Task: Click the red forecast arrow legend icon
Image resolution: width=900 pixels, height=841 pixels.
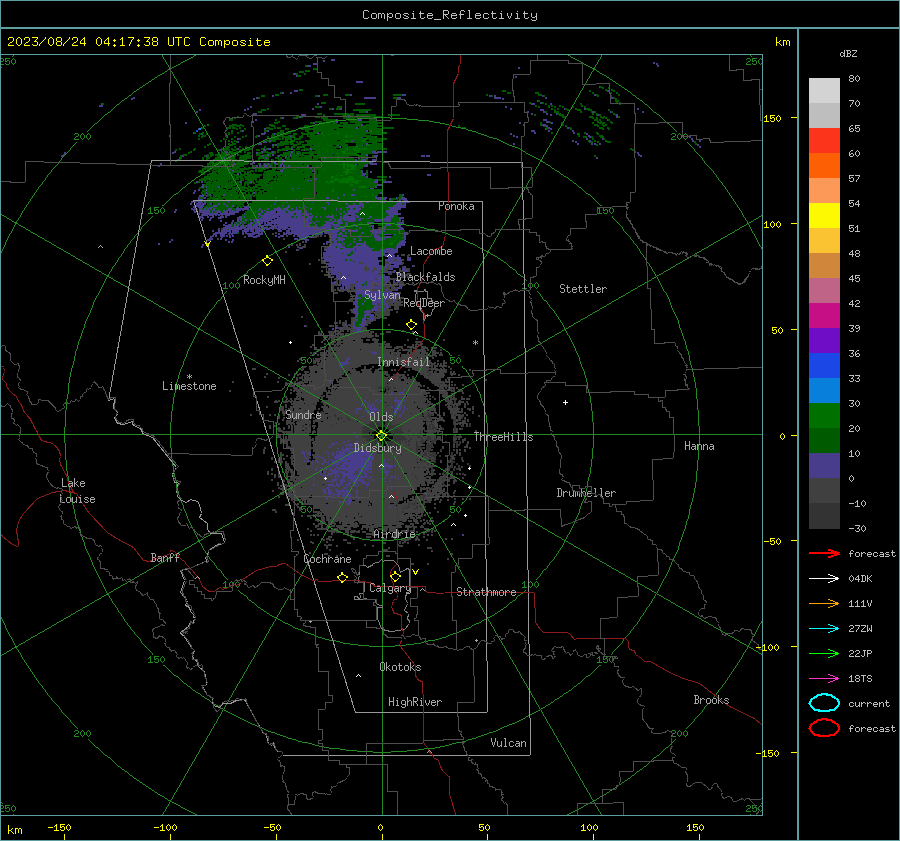Action: [824, 553]
